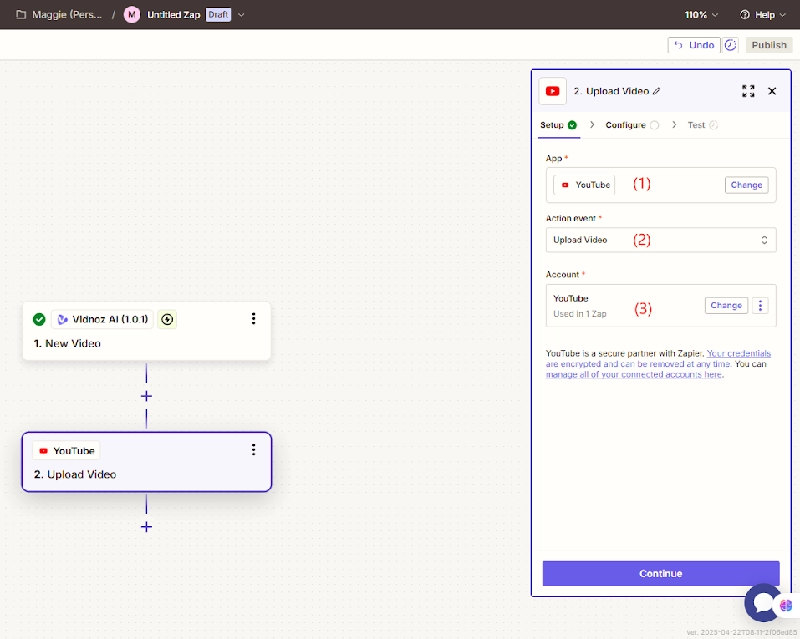Expand the Untitled Zap name dropdown
800x639 pixels.
point(241,15)
